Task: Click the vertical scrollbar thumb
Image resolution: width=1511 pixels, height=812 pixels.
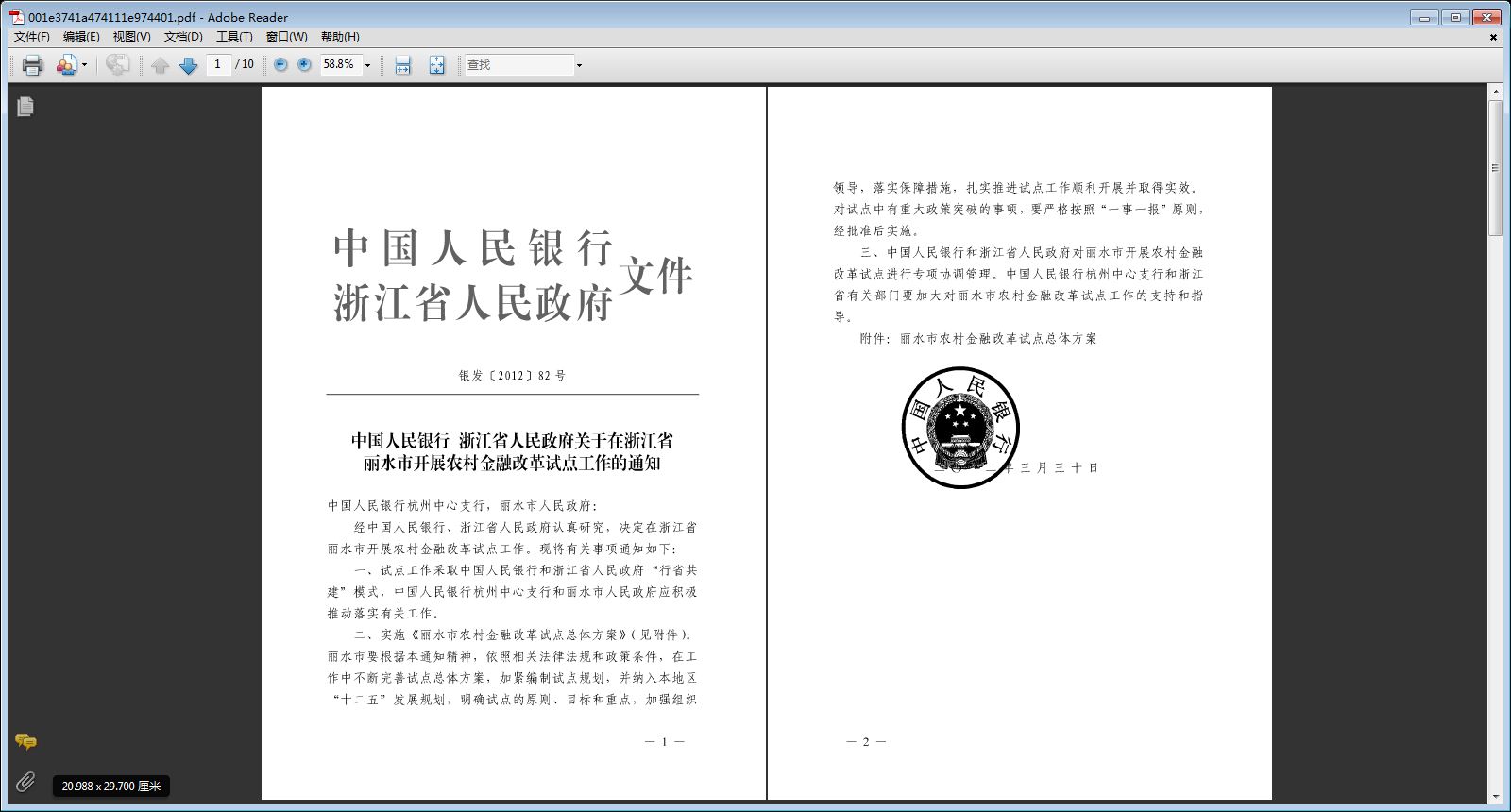Action: [1495, 168]
